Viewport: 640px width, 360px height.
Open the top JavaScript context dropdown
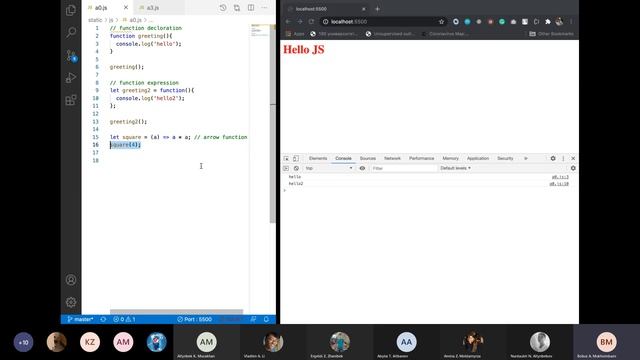tap(329, 168)
